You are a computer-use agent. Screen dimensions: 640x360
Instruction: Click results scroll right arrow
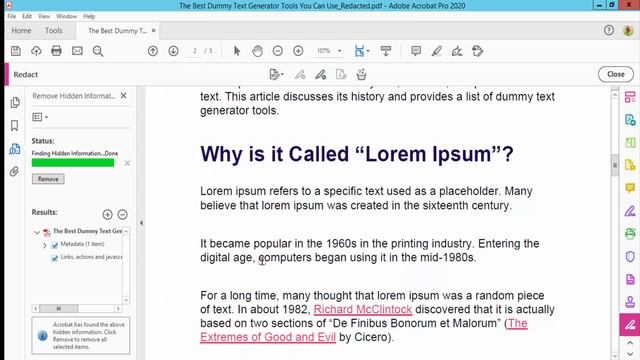pos(118,309)
